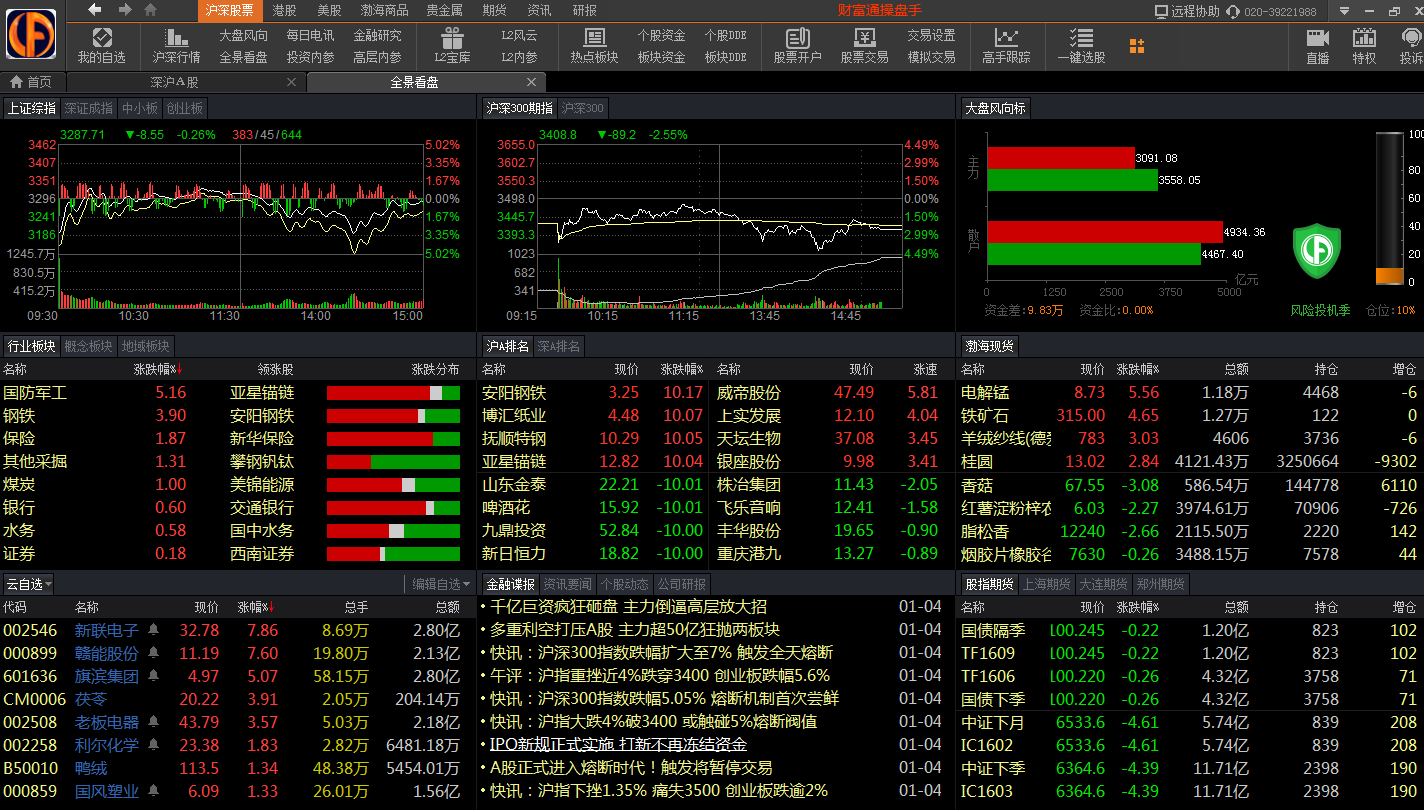
Task: Open 投诉 complaint icon
Action: click(x=1411, y=39)
